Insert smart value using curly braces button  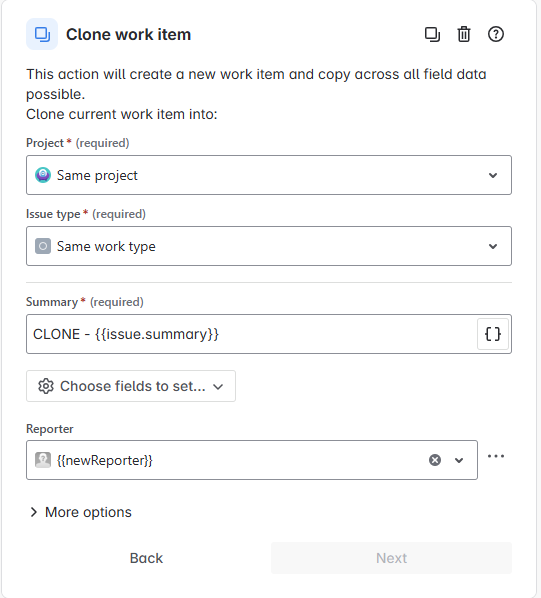coord(493,334)
